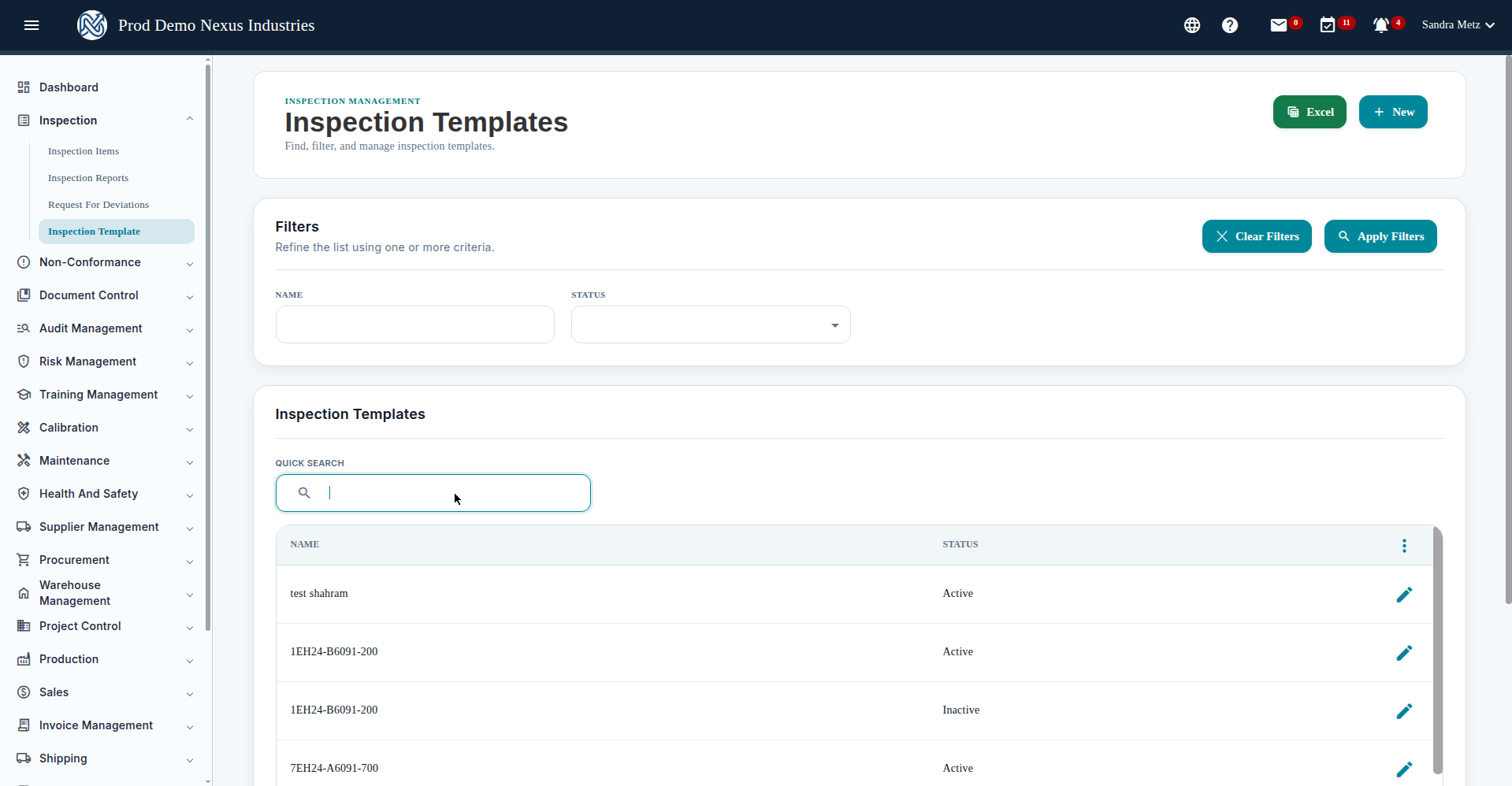This screenshot has width=1512, height=786.
Task: Open the mail messages icon
Action: (1279, 25)
